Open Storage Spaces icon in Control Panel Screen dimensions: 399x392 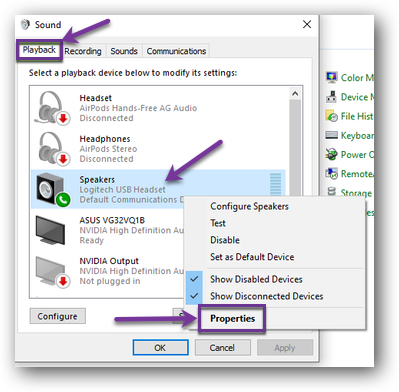(x=331, y=192)
